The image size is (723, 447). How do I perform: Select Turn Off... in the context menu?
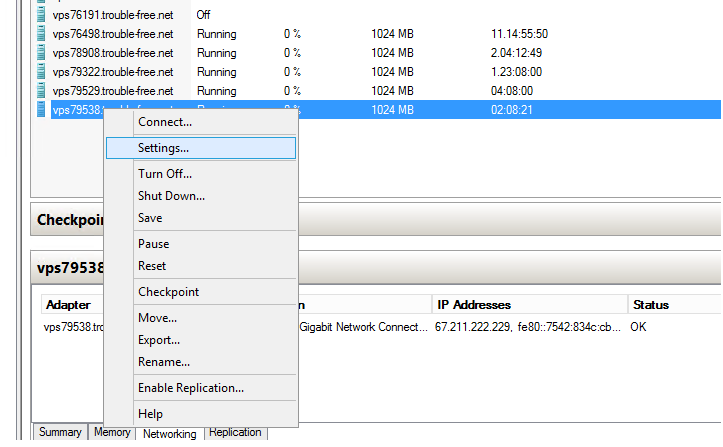click(201, 174)
